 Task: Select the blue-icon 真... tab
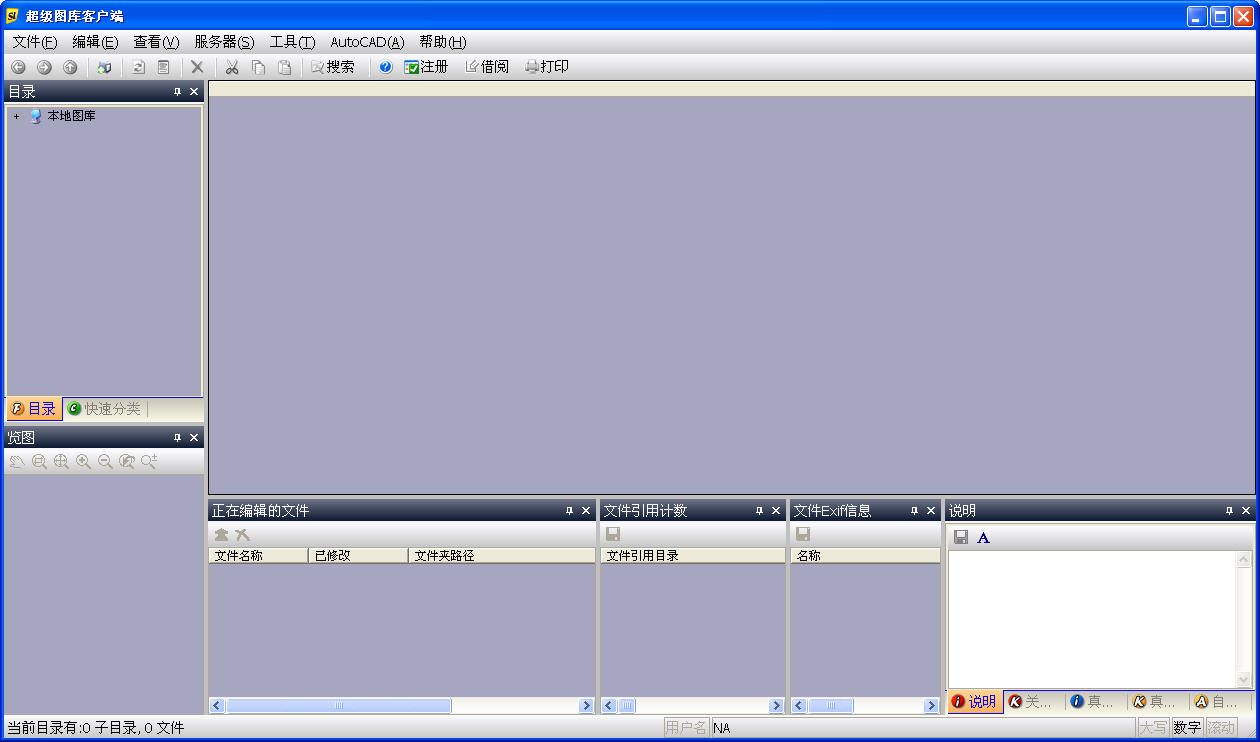1095,702
